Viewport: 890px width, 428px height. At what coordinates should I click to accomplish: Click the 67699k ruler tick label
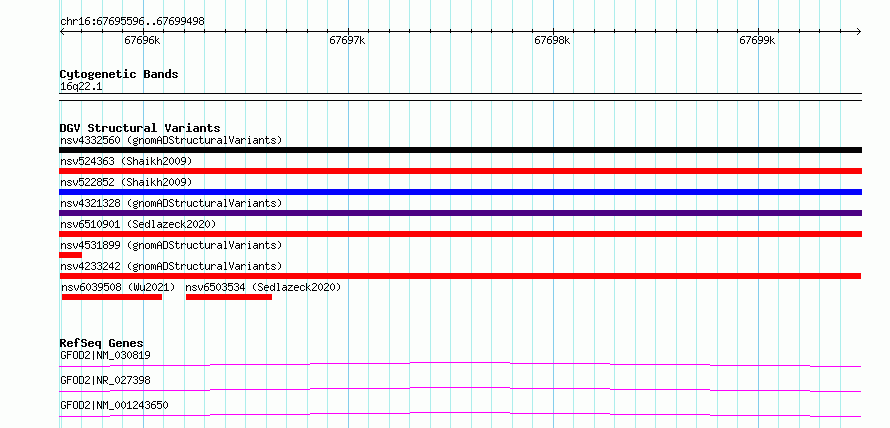pos(757,41)
